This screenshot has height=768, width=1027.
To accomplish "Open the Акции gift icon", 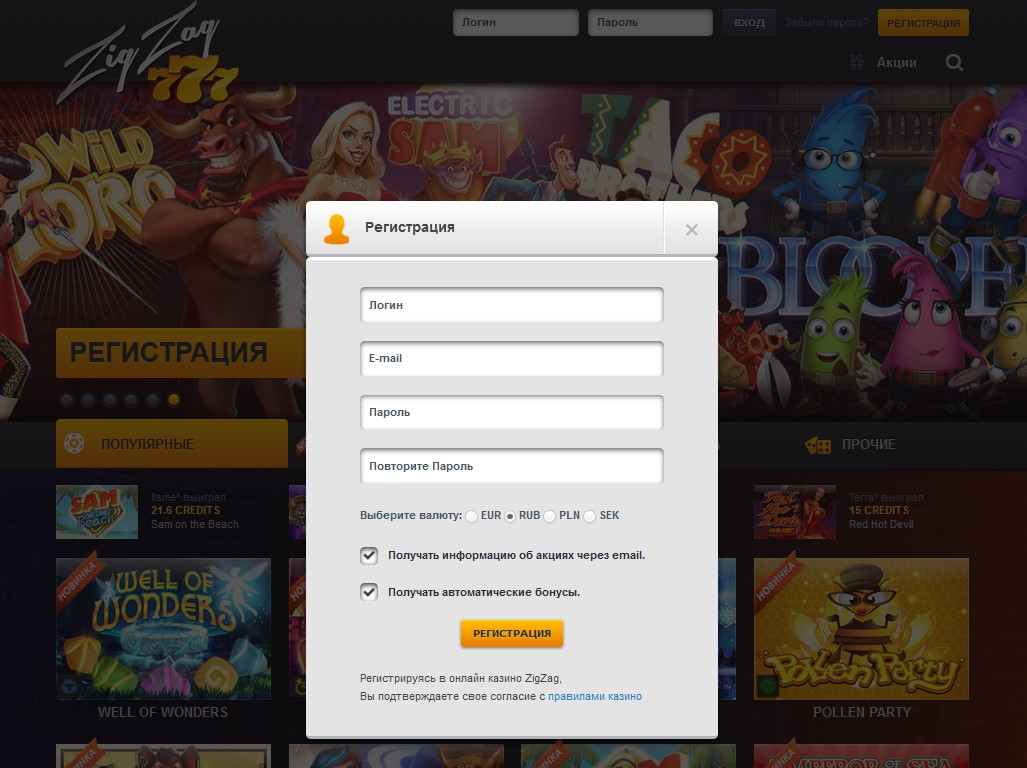I will (856, 62).
